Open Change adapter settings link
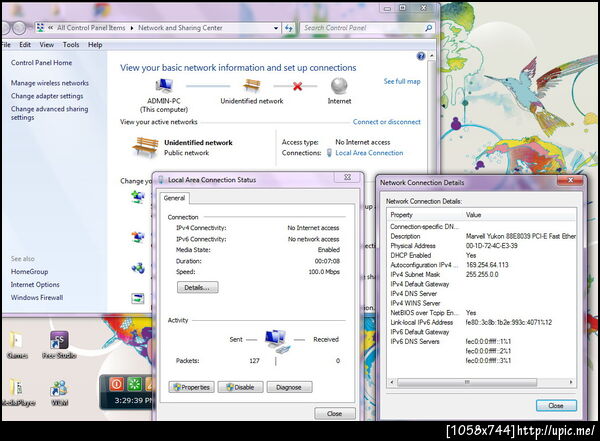The width and height of the screenshot is (600, 441). [47, 96]
